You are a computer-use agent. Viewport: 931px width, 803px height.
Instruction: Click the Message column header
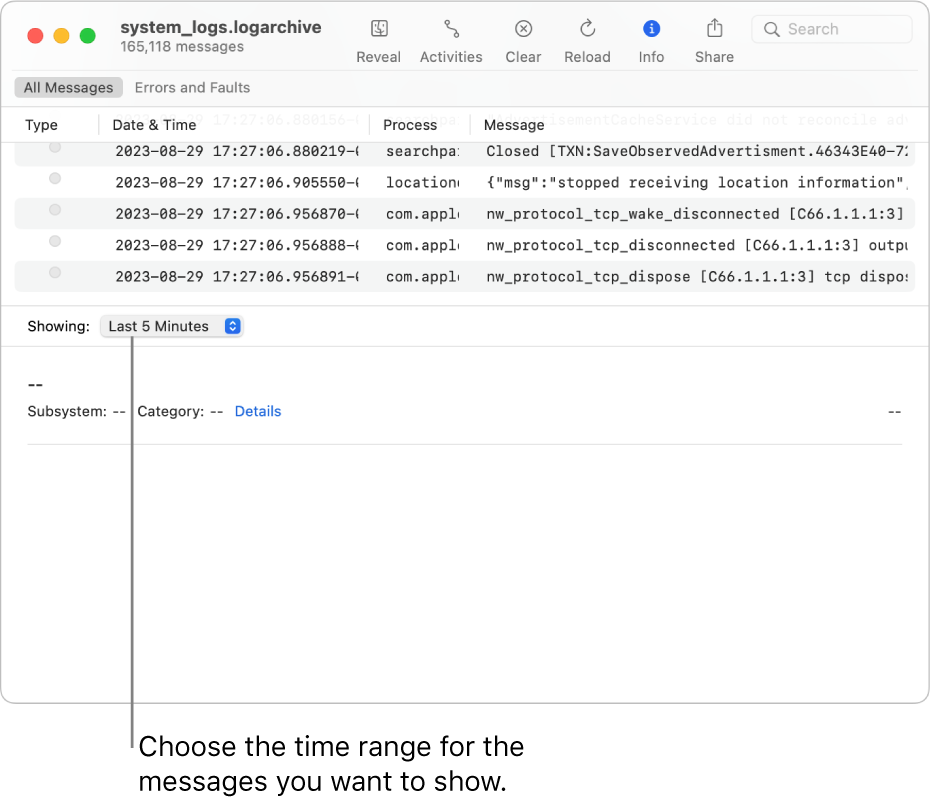tap(514, 125)
